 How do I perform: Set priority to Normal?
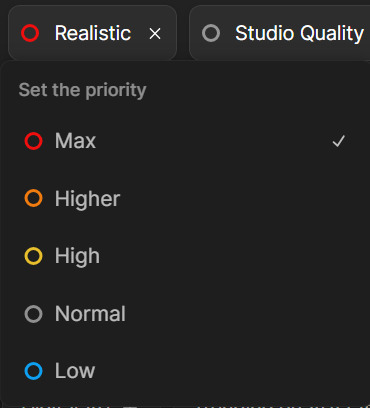(x=185, y=314)
